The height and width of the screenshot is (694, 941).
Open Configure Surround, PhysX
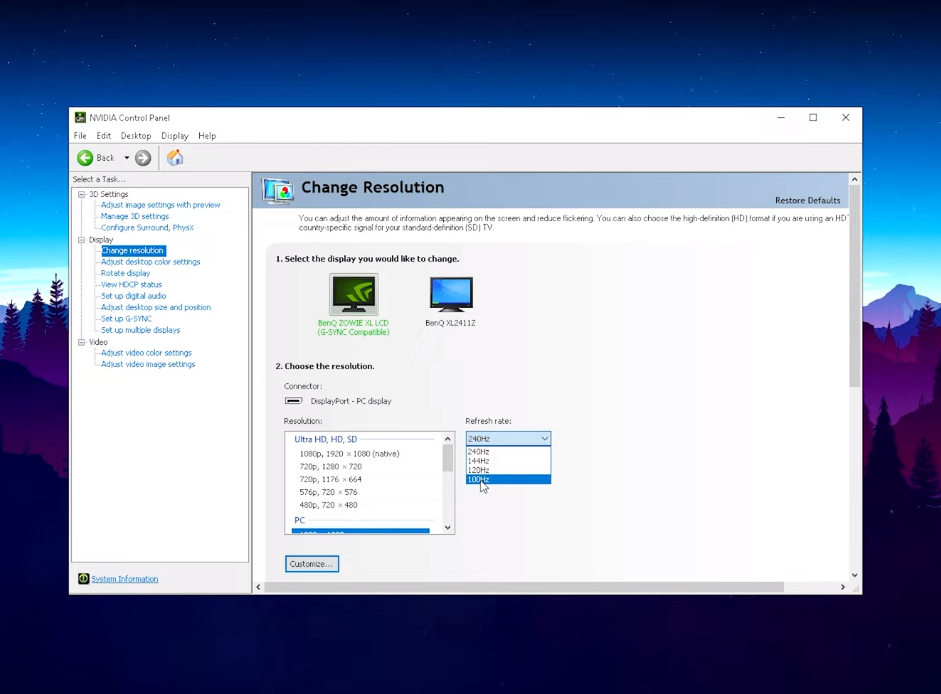click(x=147, y=228)
